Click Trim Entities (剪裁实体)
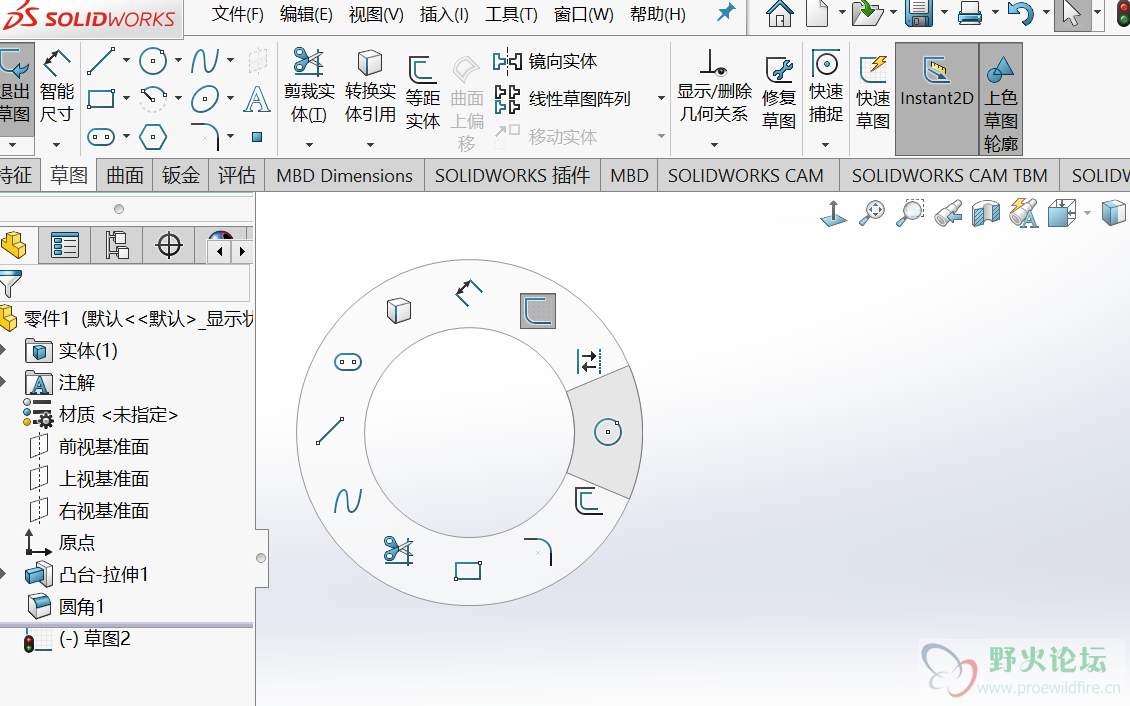The image size is (1130, 706). 309,86
